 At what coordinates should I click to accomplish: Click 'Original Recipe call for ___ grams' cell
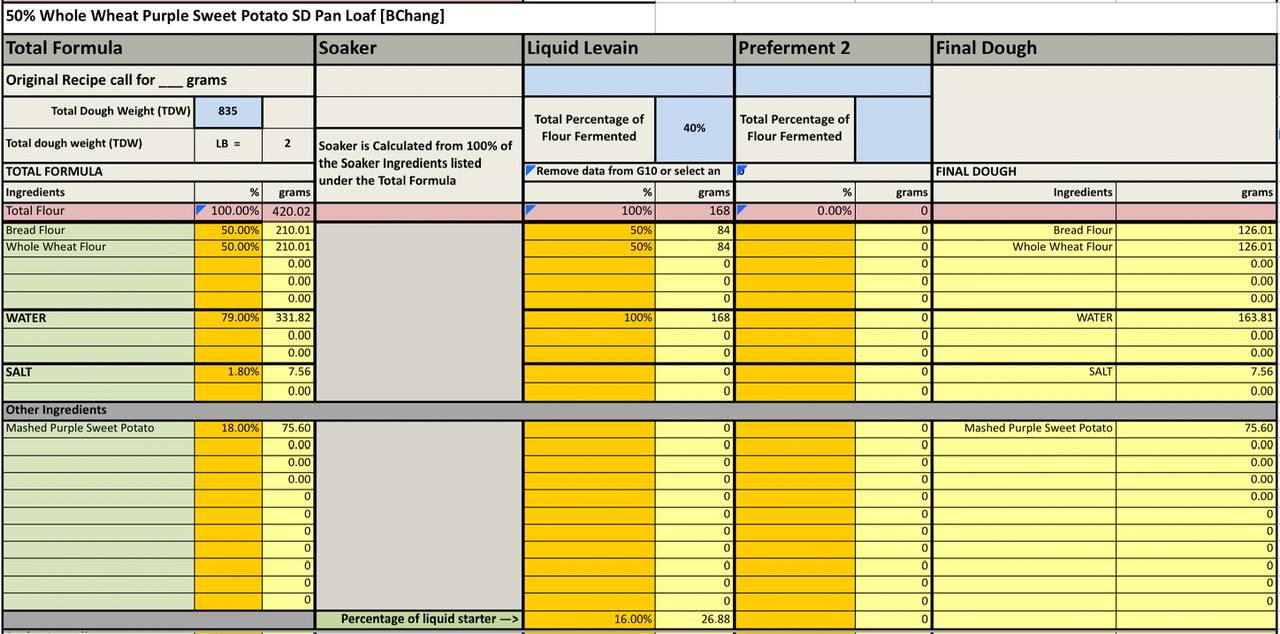click(x=158, y=80)
